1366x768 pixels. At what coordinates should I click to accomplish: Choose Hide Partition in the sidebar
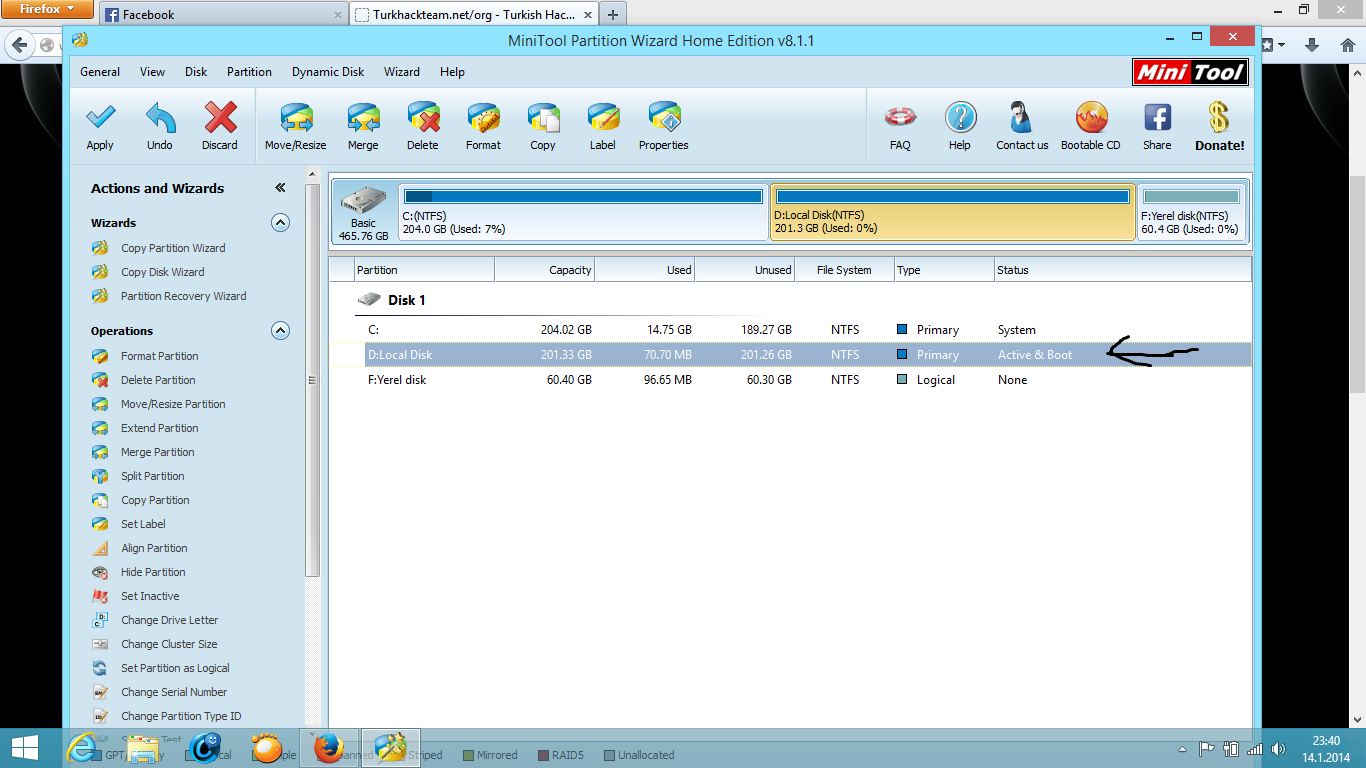(153, 572)
